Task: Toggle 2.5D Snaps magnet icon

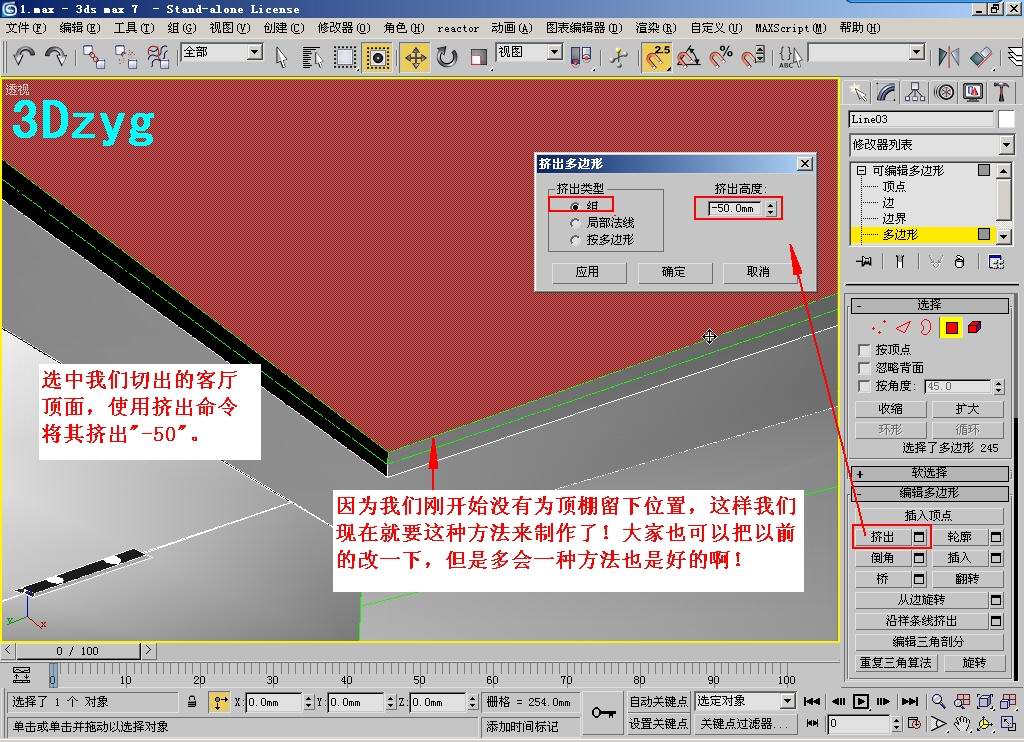Action: [x=656, y=57]
